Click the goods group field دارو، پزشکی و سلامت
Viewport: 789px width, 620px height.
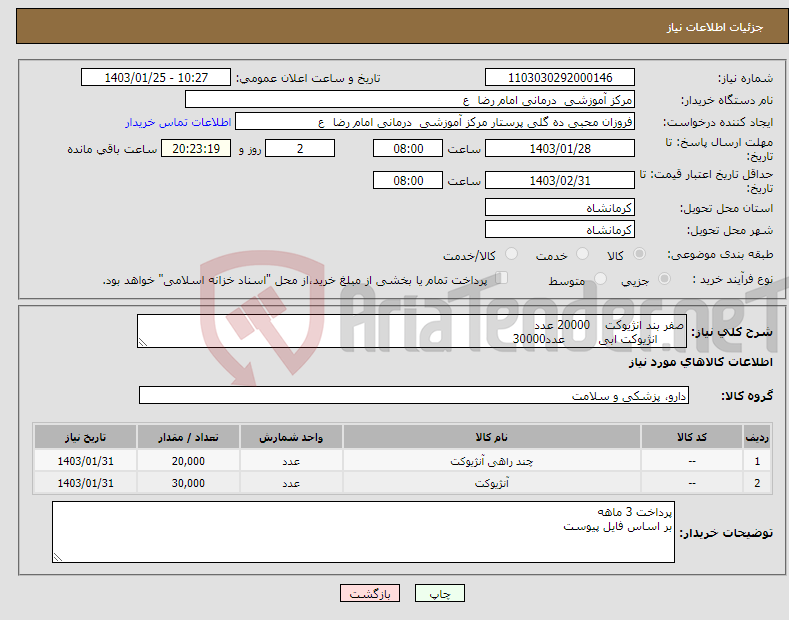click(414, 396)
